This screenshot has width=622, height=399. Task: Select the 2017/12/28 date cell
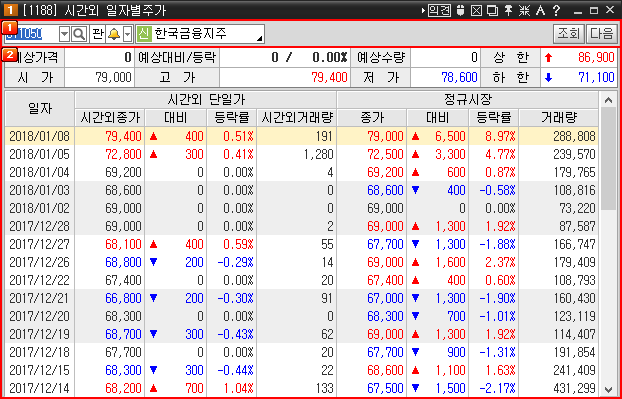pos(40,226)
